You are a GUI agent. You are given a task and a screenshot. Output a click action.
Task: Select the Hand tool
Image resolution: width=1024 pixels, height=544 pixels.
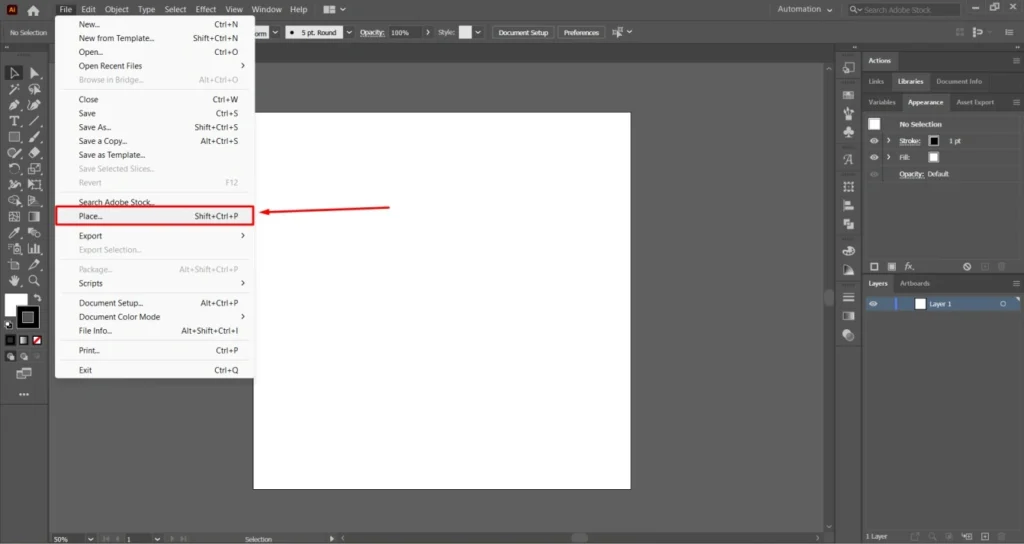(x=14, y=281)
